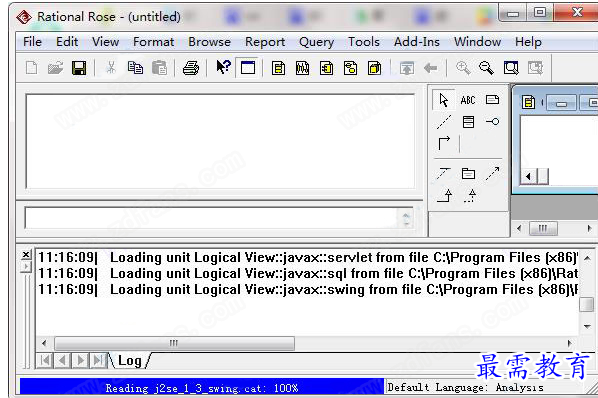Viewport: 598px width, 398px height.
Task: Zoom Out with the magnifier minus icon
Action: 487,68
